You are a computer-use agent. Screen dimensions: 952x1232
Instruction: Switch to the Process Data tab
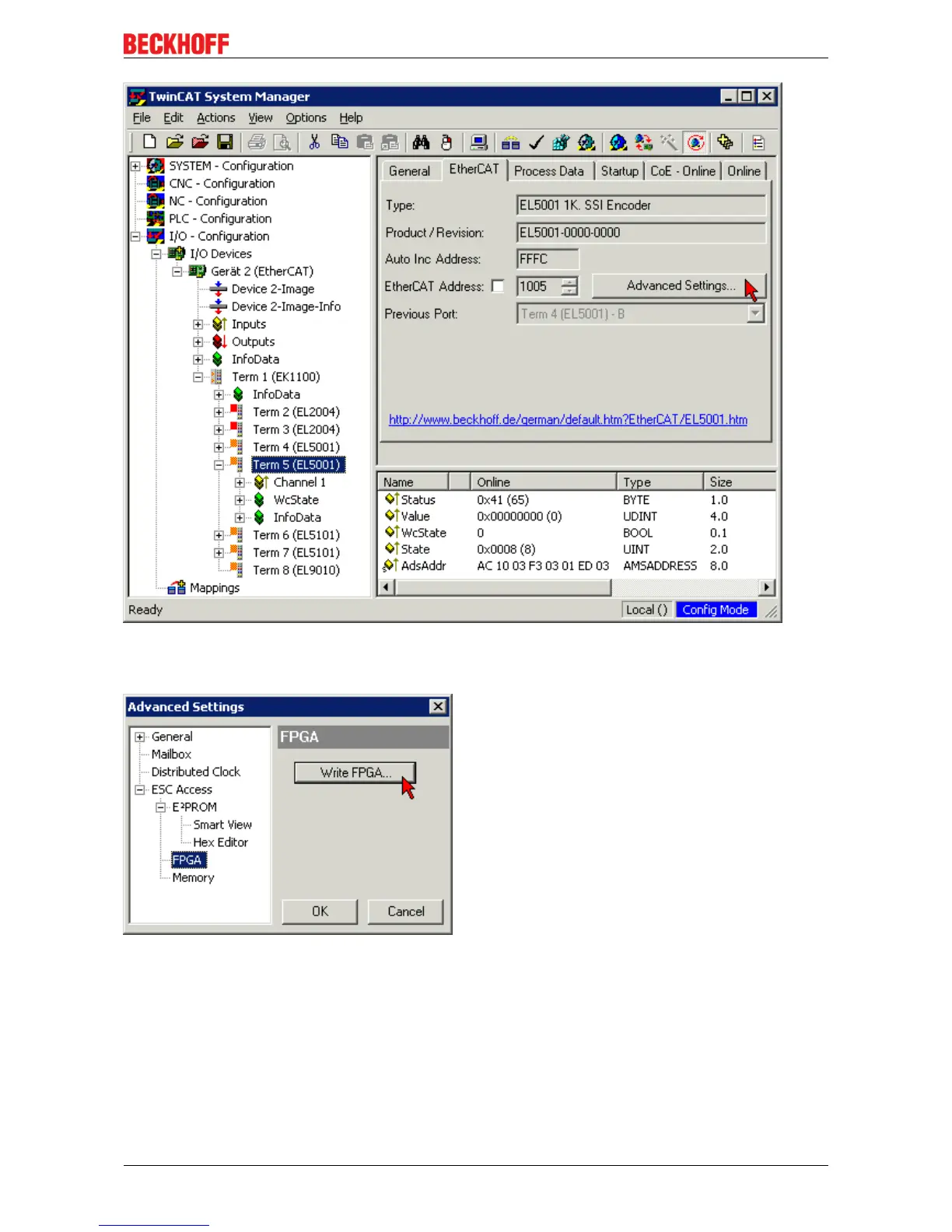[549, 171]
